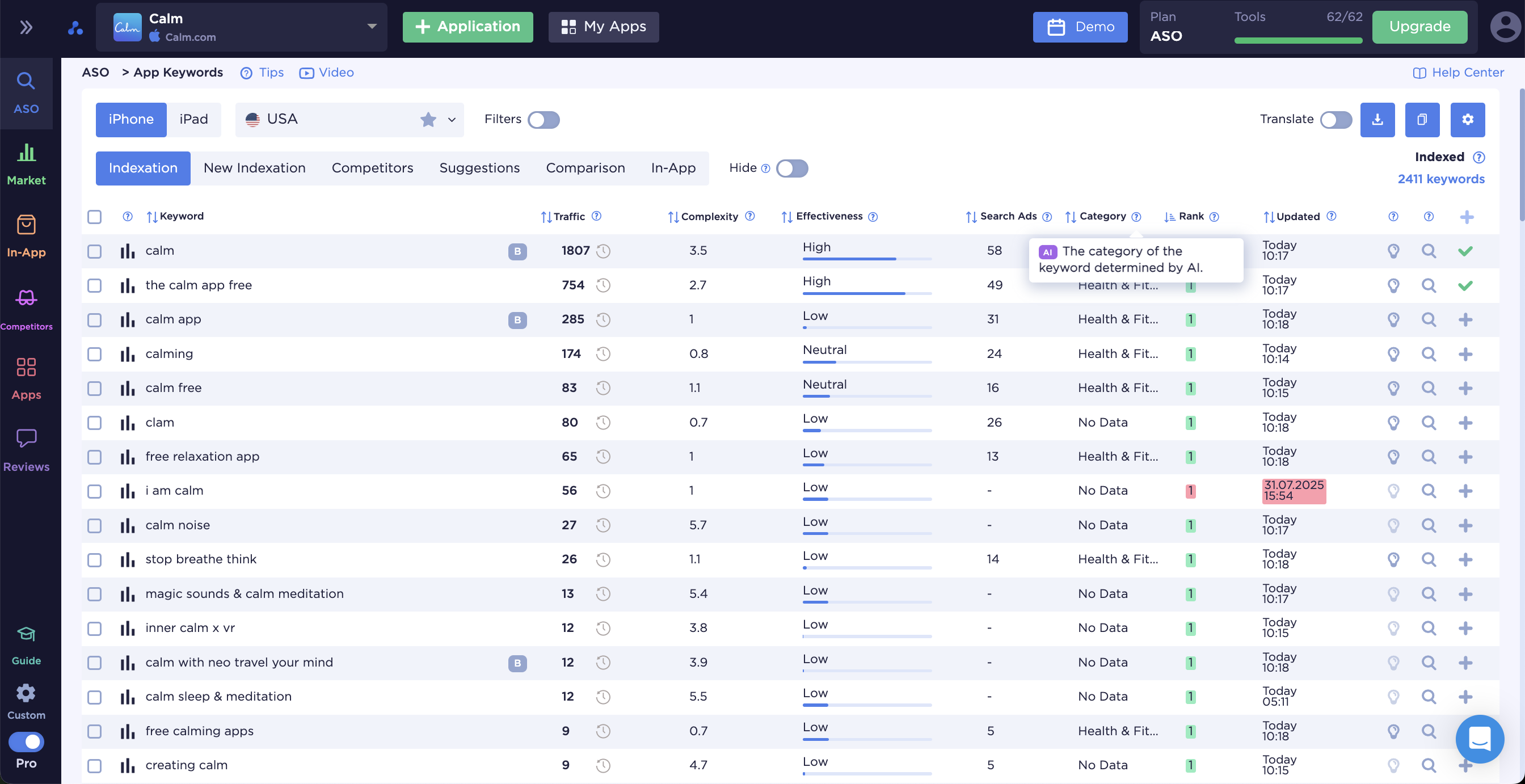
Task: Sort by Effectiveness column
Action: click(822, 217)
